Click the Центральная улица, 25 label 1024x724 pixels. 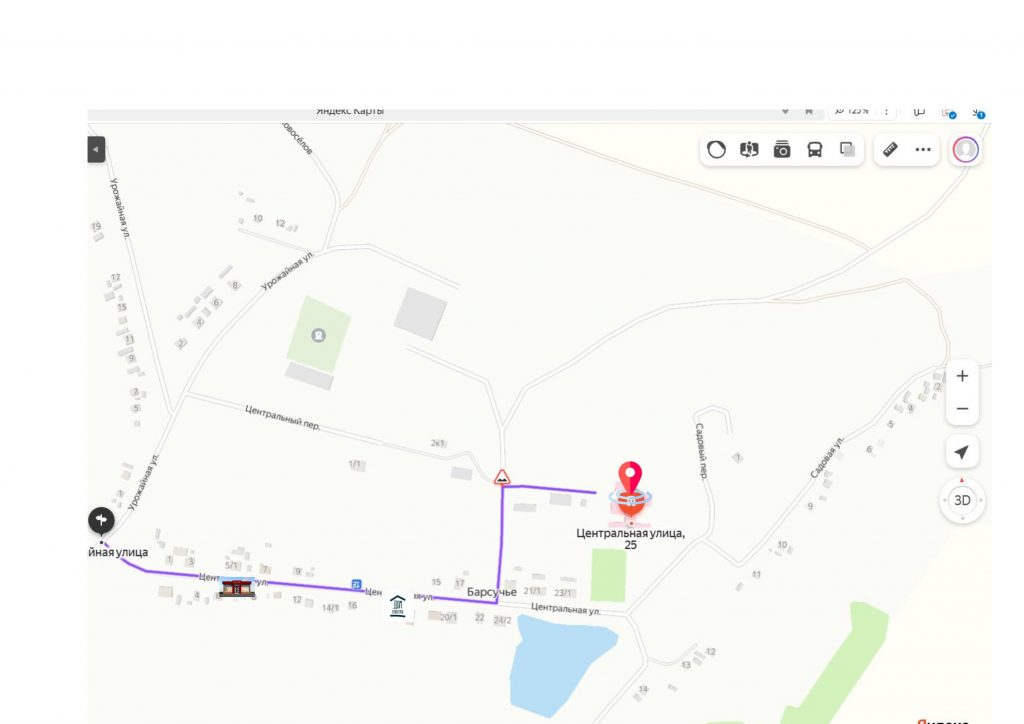point(630,539)
